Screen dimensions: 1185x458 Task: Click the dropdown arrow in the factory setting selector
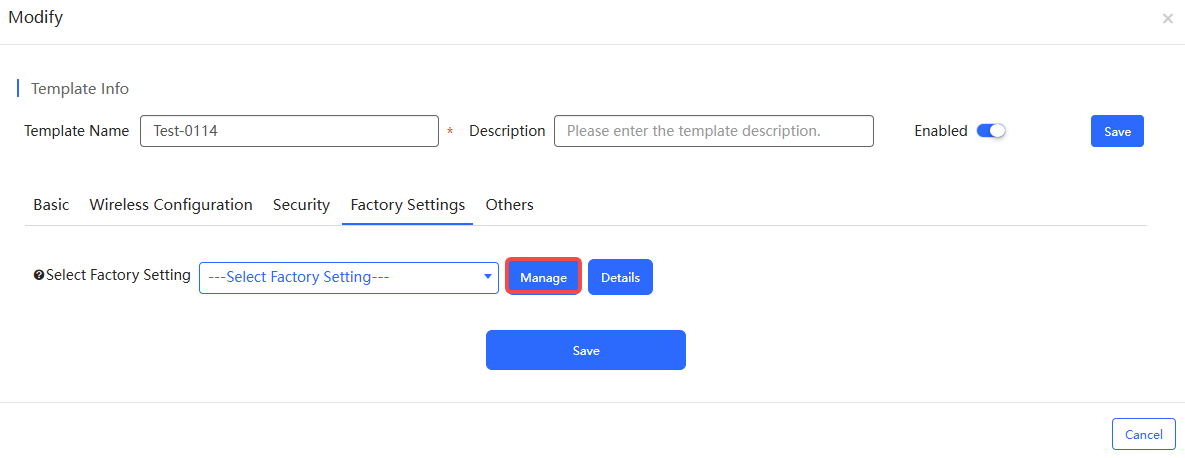[x=487, y=277]
